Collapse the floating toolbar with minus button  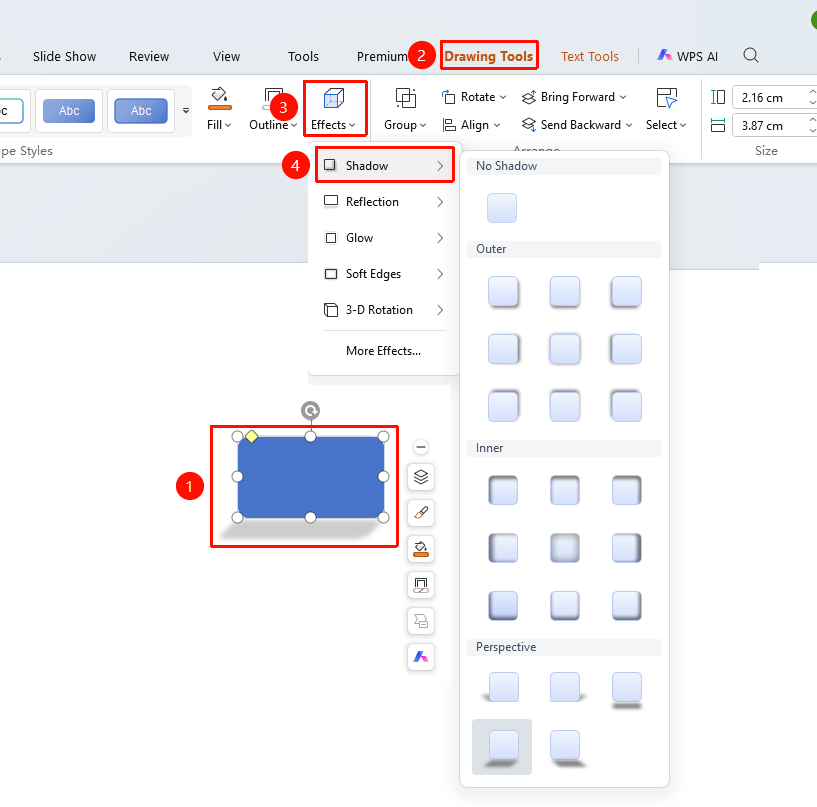421,447
